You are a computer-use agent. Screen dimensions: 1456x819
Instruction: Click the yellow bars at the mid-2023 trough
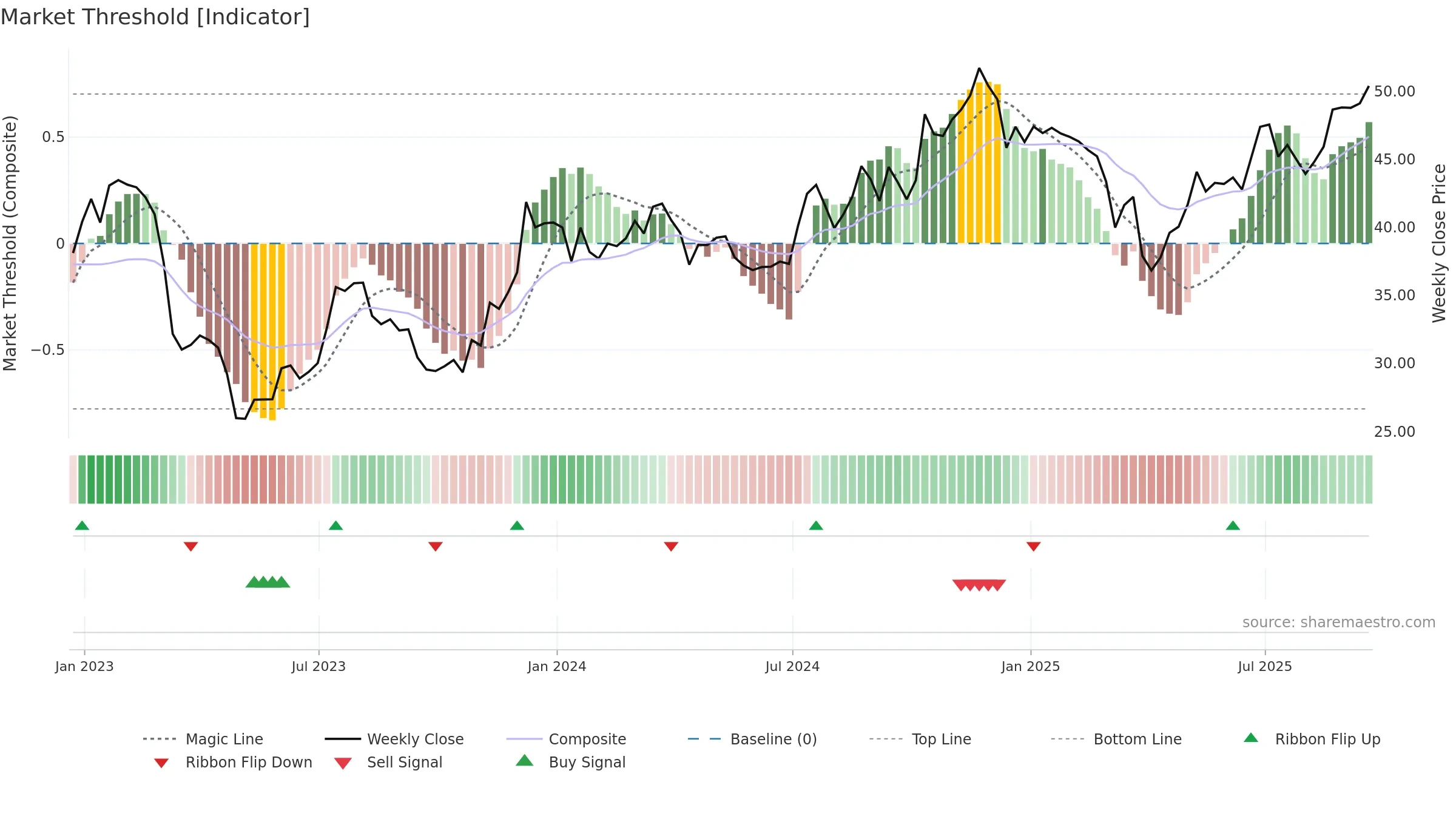tap(268, 331)
